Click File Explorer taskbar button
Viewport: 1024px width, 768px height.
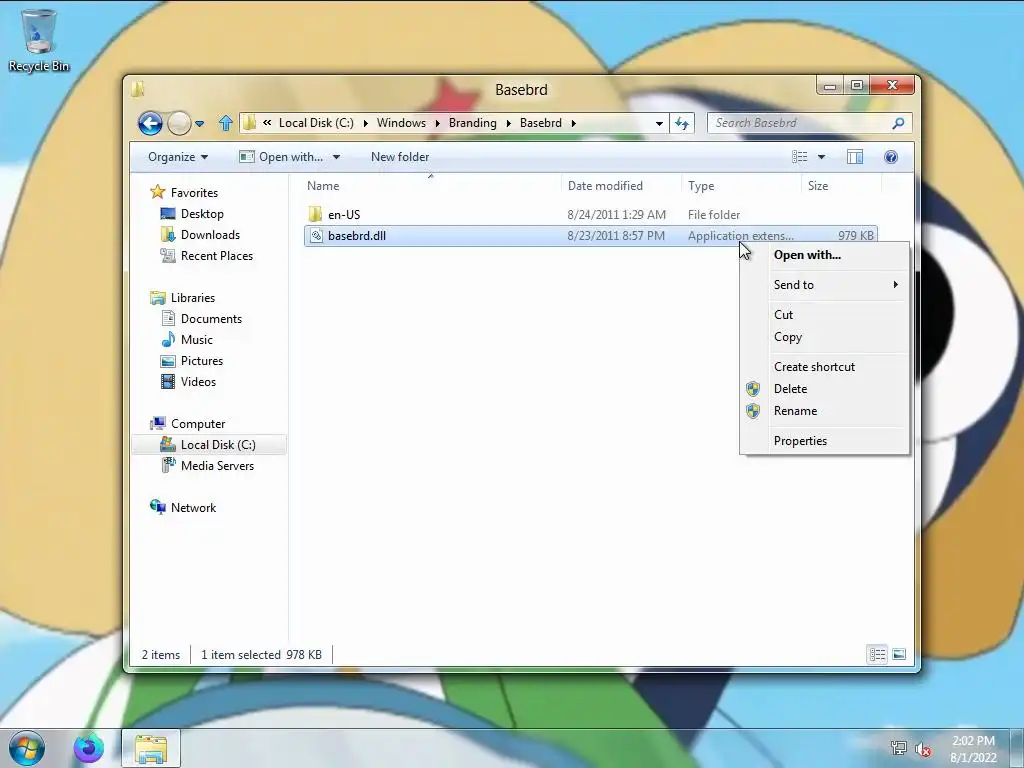(x=151, y=748)
